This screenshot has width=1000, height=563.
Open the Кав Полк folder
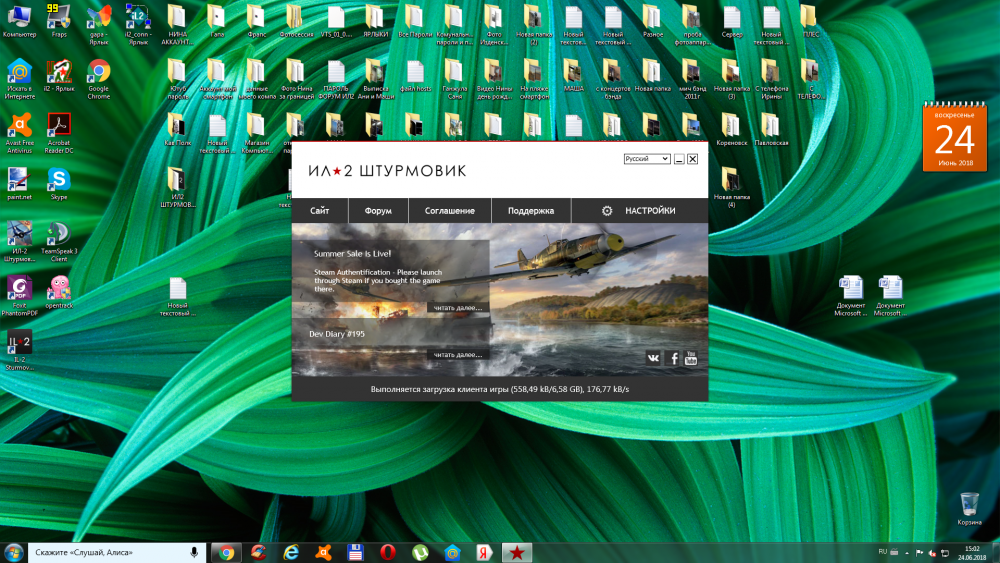tap(177, 129)
